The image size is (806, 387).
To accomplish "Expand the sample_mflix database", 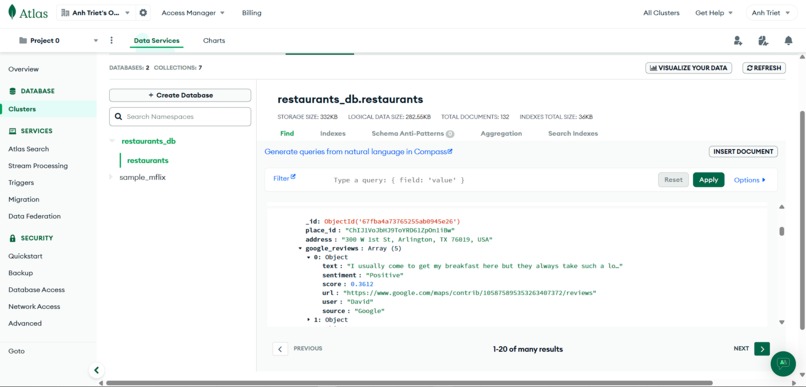I will tap(111, 177).
